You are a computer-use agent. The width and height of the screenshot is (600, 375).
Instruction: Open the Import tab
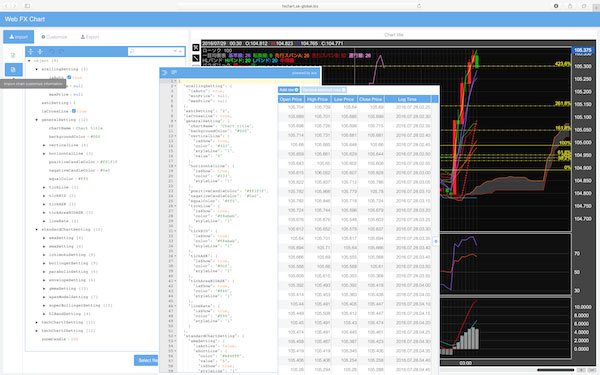18,37
